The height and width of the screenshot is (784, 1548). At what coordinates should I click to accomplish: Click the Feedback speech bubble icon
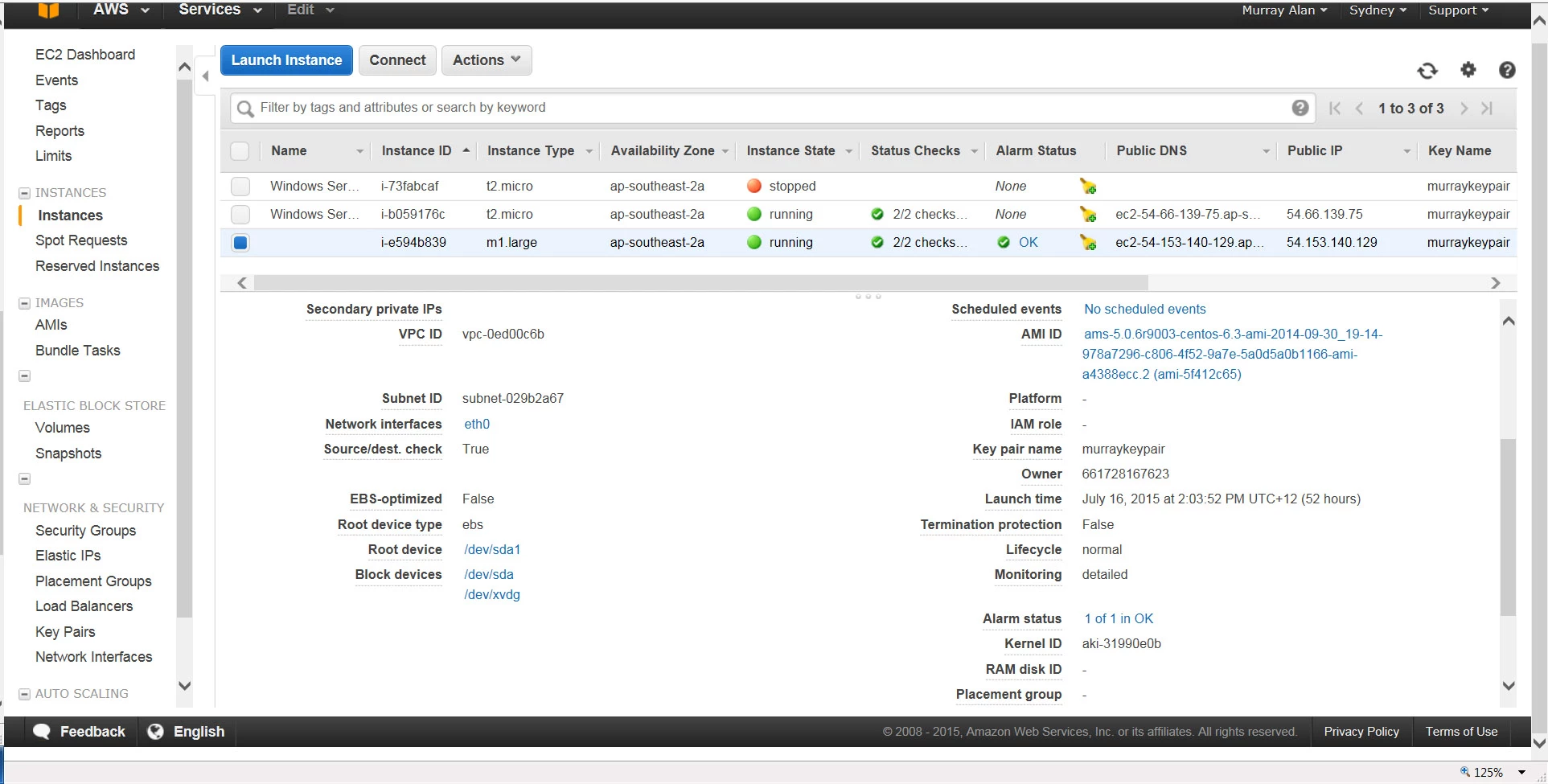(42, 732)
